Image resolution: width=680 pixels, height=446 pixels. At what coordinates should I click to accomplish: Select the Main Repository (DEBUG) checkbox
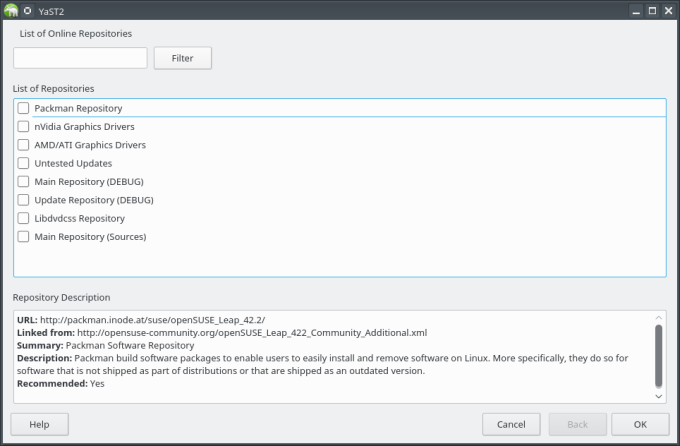(x=23, y=182)
